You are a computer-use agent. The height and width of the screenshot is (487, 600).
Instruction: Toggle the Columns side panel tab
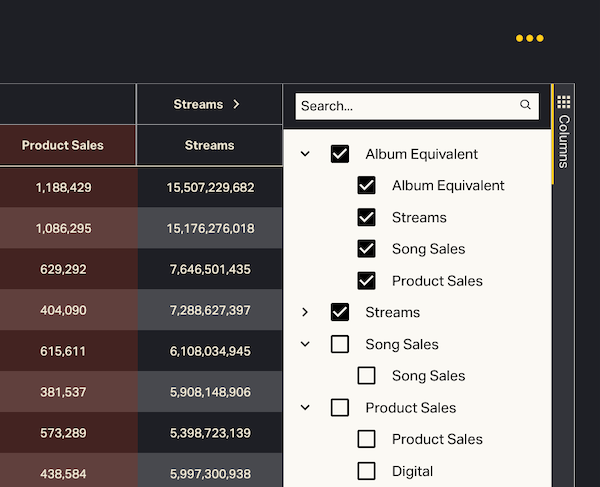pyautogui.click(x=564, y=140)
